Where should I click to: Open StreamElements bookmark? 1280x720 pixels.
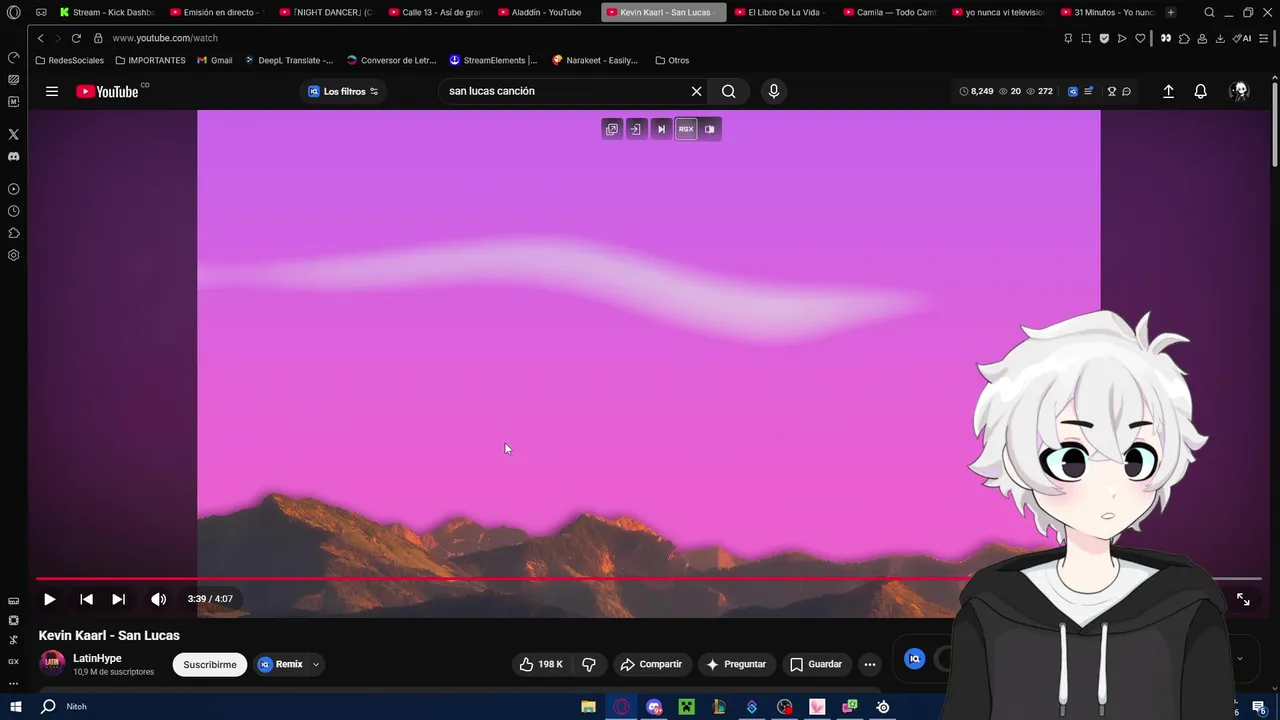click(493, 60)
